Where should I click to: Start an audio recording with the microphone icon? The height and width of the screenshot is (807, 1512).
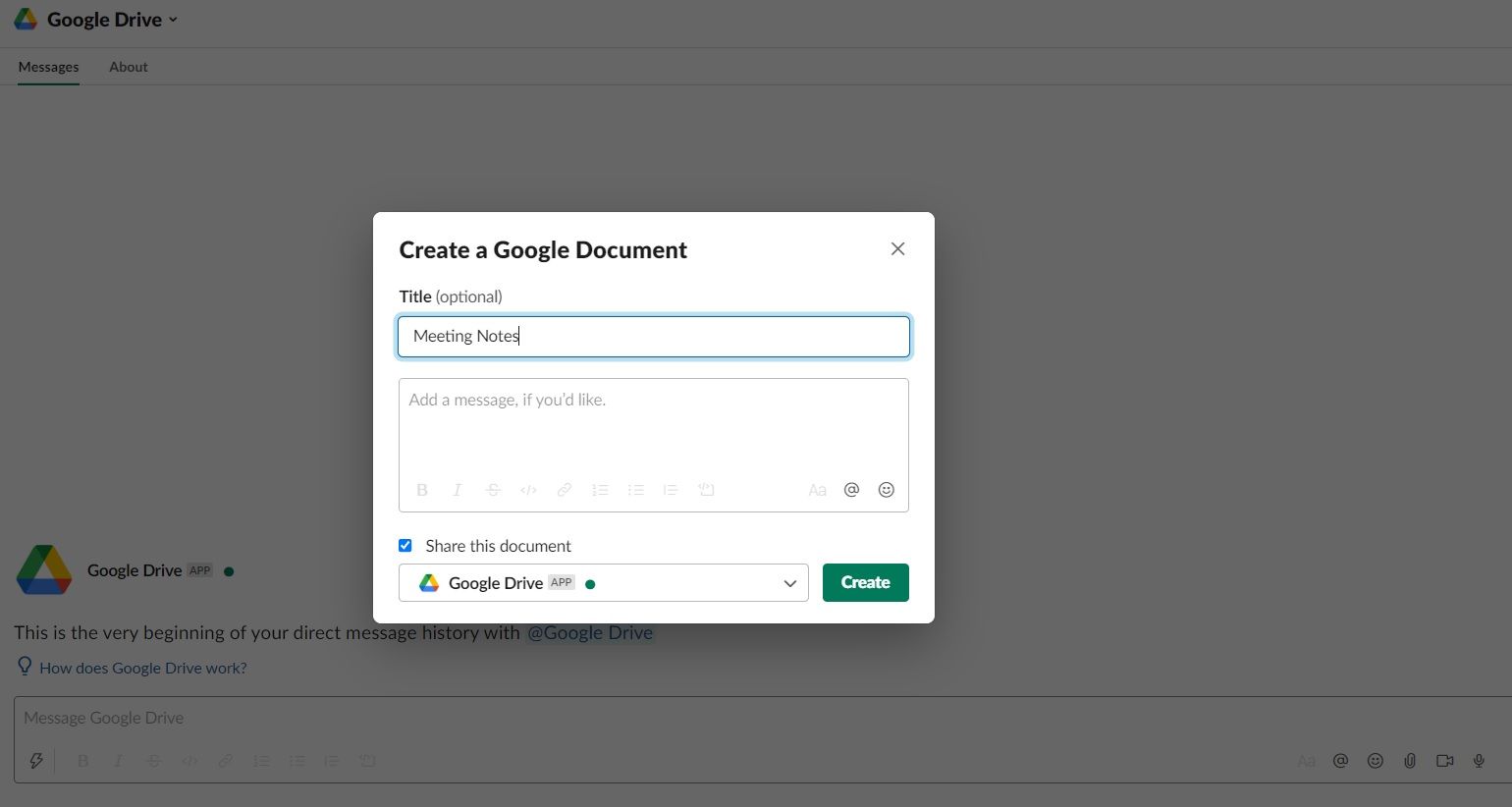click(1479, 760)
